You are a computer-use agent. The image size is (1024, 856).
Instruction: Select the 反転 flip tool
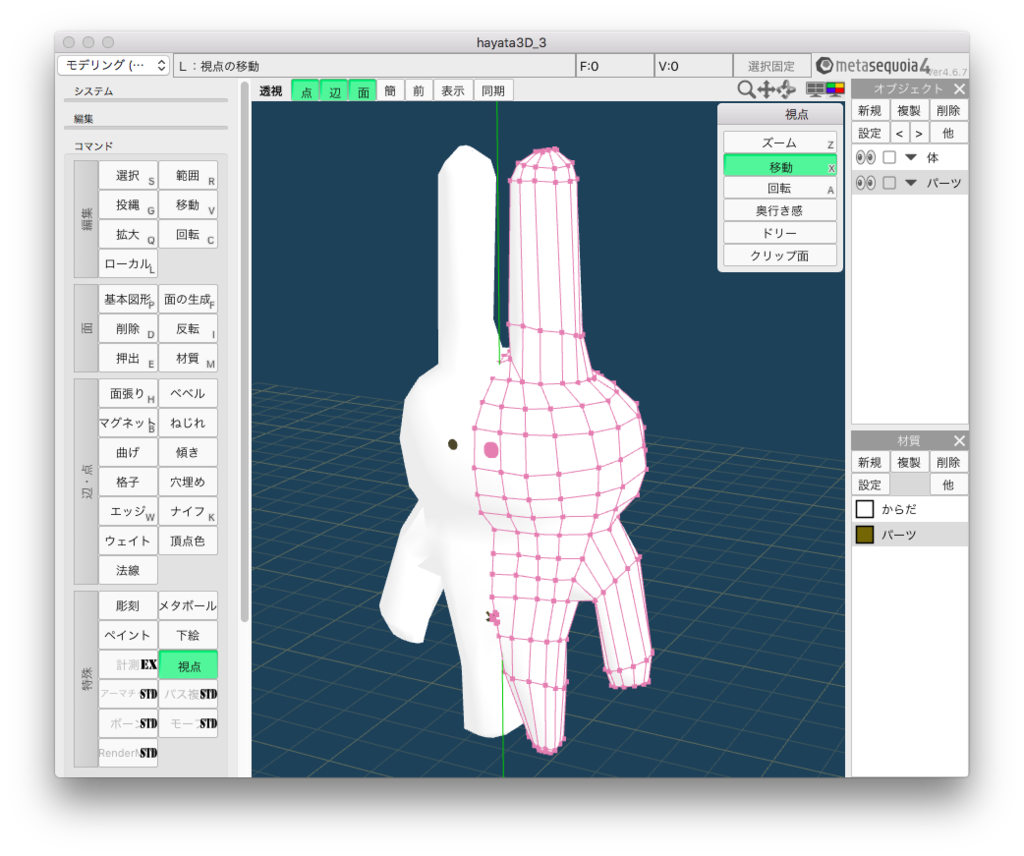click(x=188, y=329)
